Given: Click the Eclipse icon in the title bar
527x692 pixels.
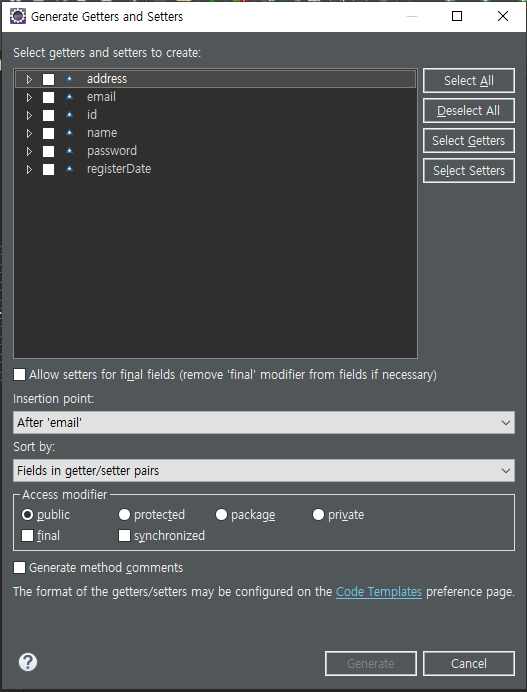Looking at the screenshot, I should coord(18,16).
